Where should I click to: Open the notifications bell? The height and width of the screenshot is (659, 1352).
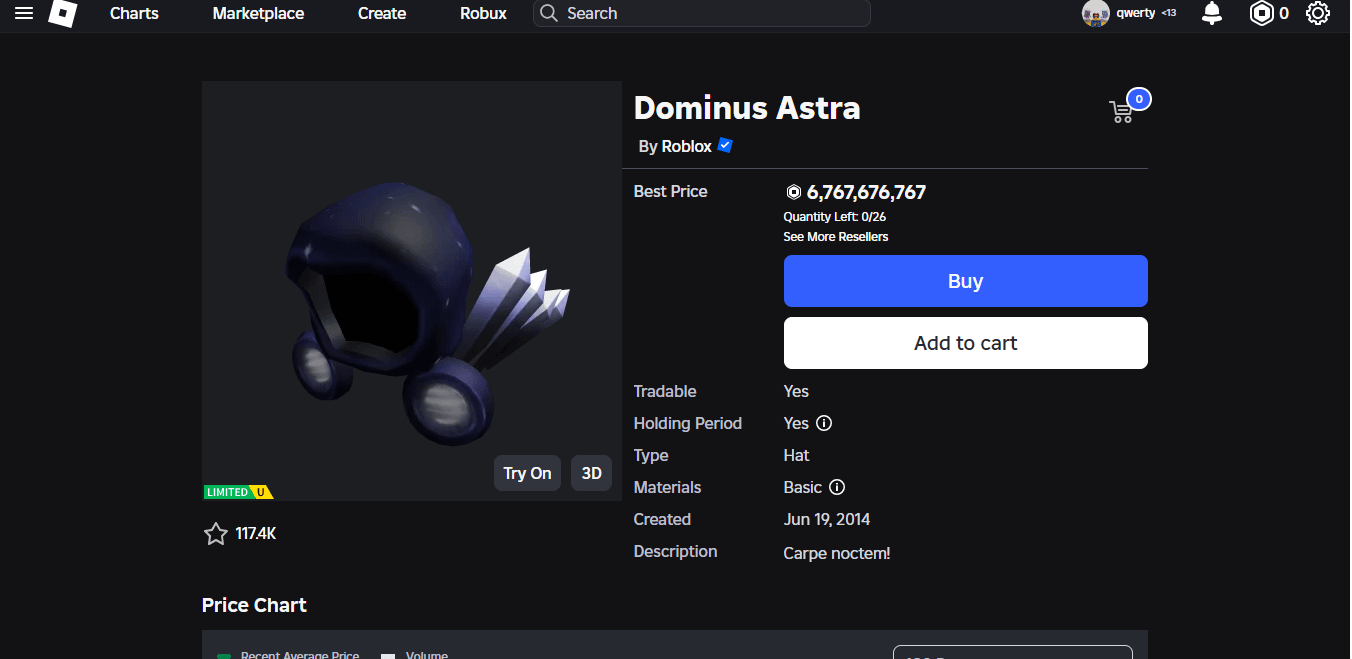[x=1211, y=13]
